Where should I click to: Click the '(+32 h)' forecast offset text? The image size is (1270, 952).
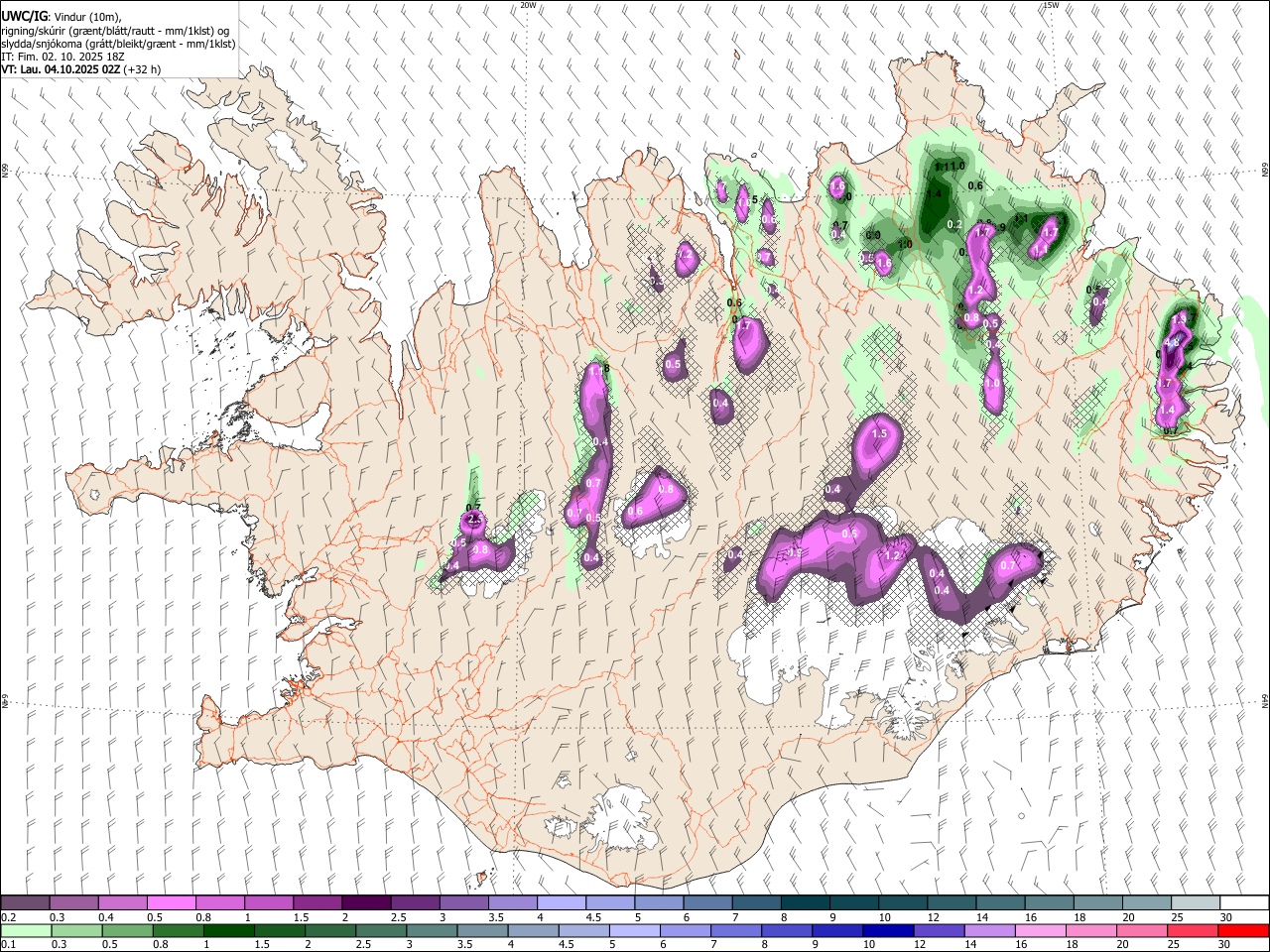(x=143, y=69)
